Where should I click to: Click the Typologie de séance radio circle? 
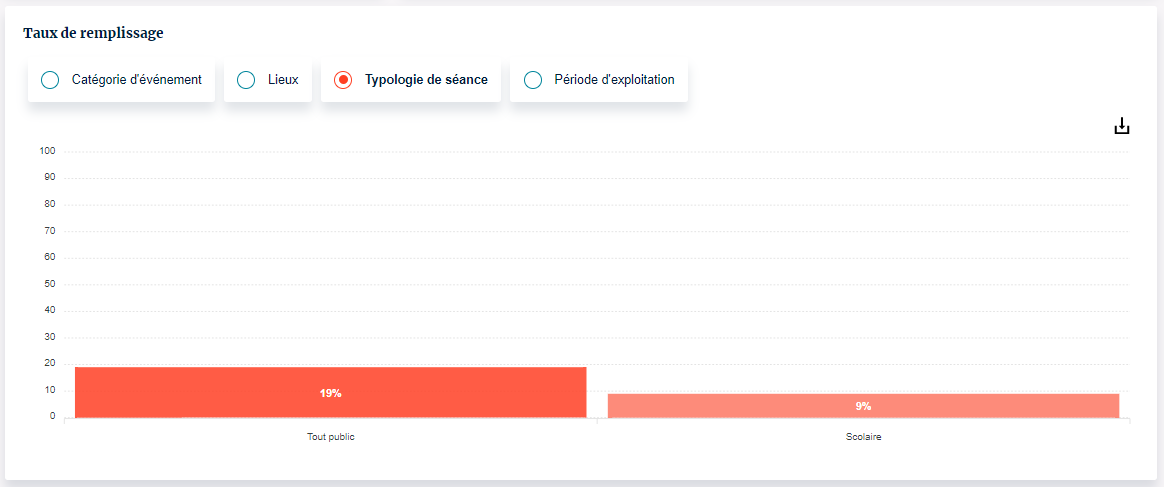tap(343, 80)
